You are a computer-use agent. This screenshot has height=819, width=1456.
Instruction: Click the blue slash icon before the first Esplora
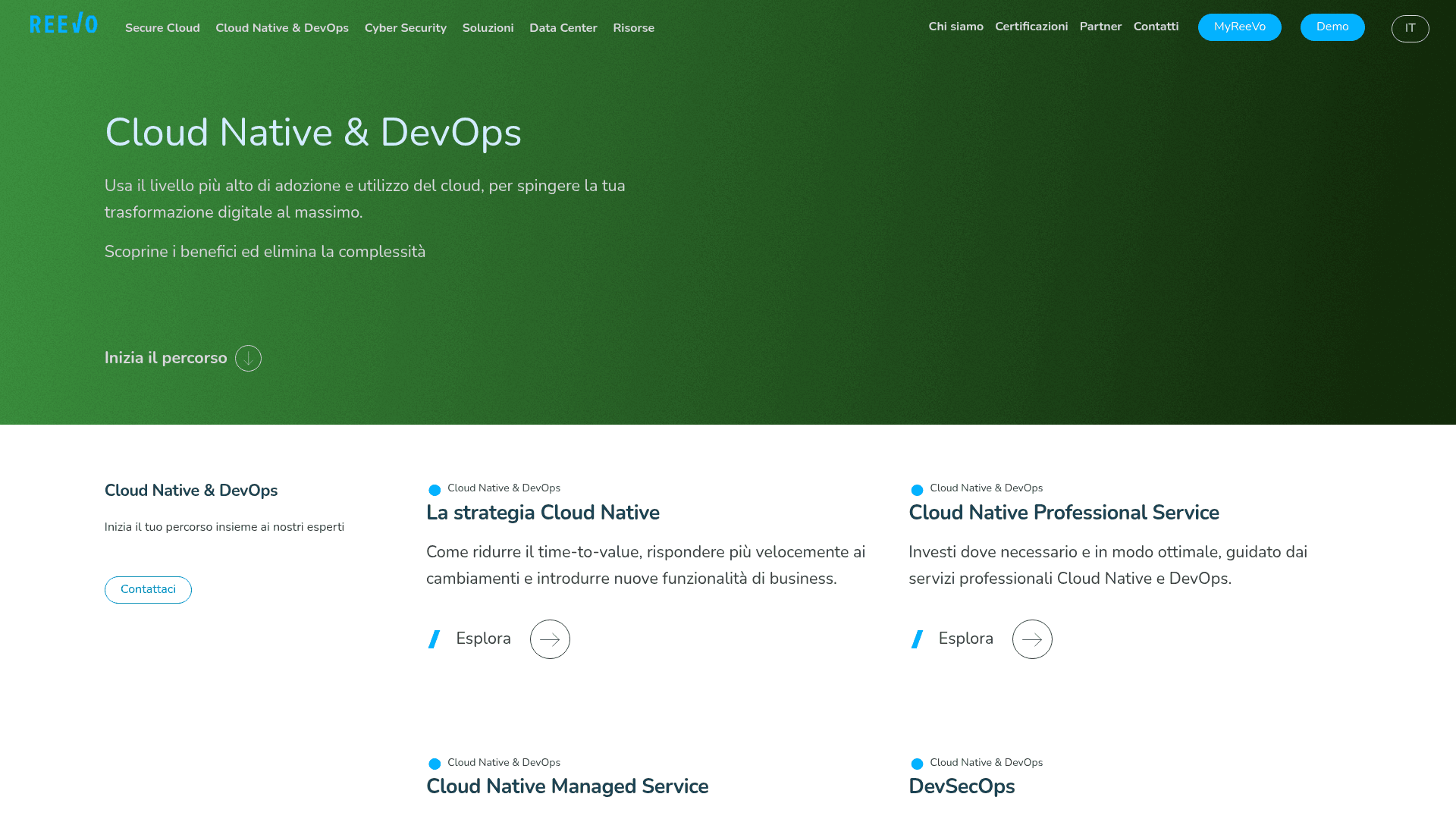[434, 639]
